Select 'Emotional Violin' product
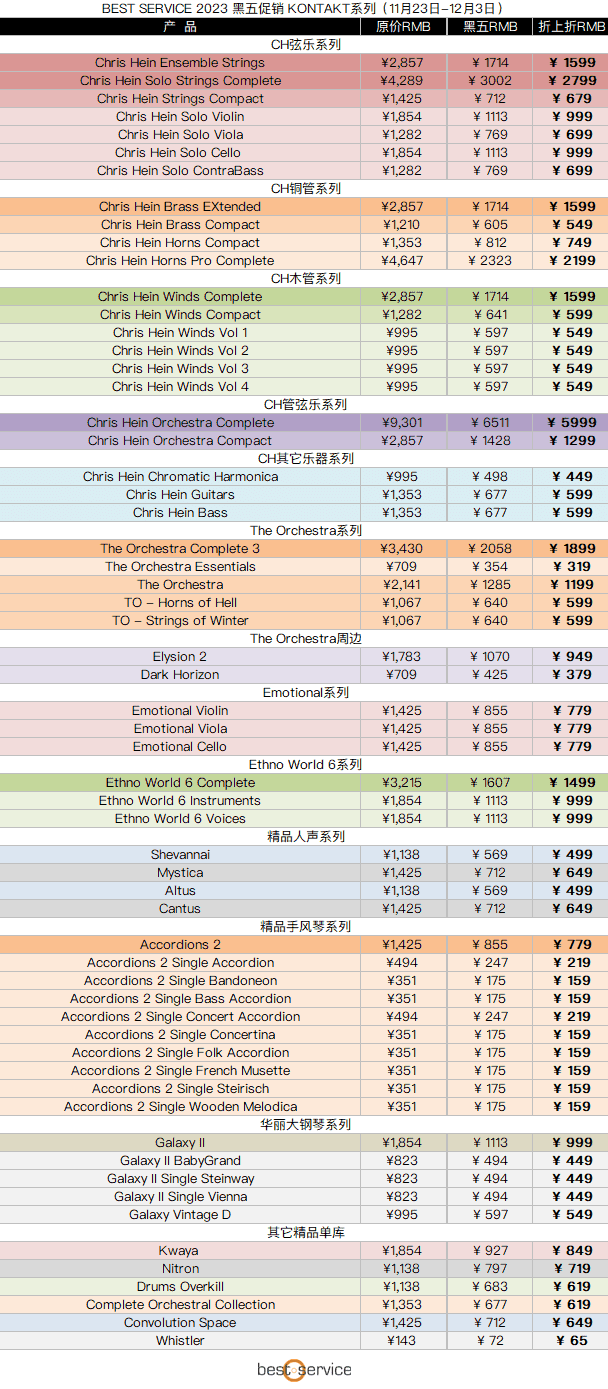Image resolution: width=608 pixels, height=1389 pixels. (180, 711)
